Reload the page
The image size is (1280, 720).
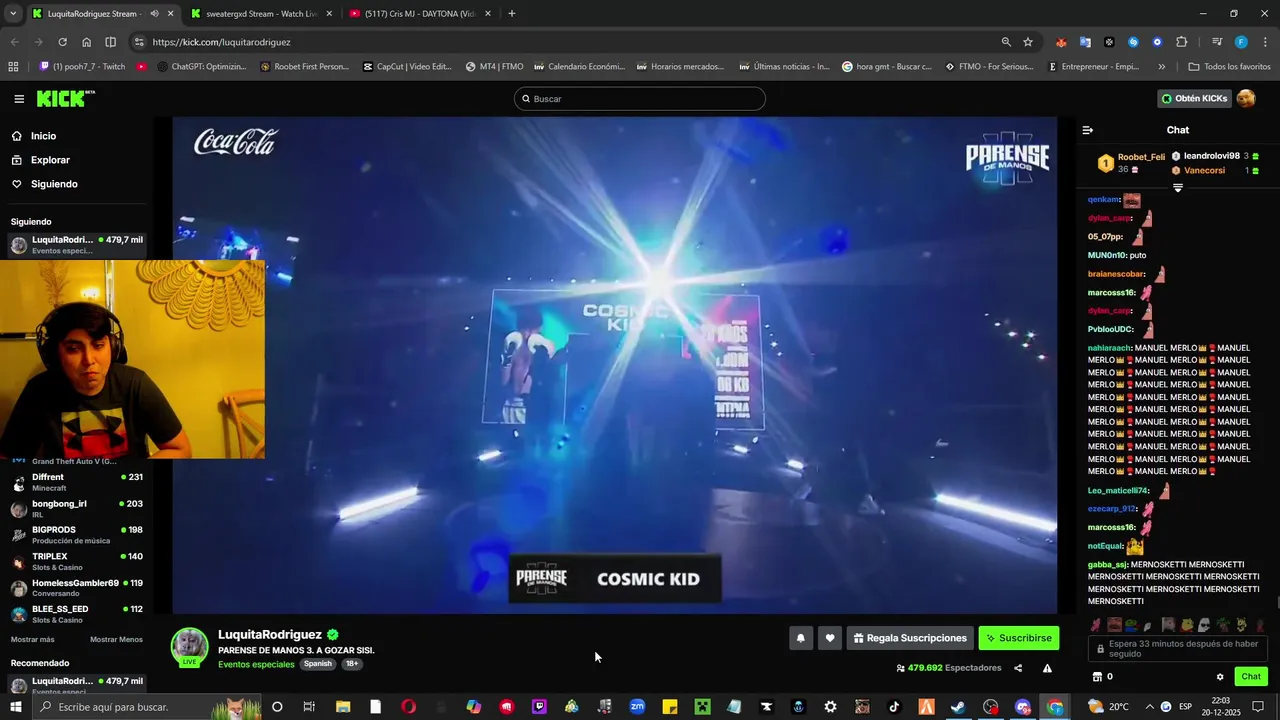[62, 42]
